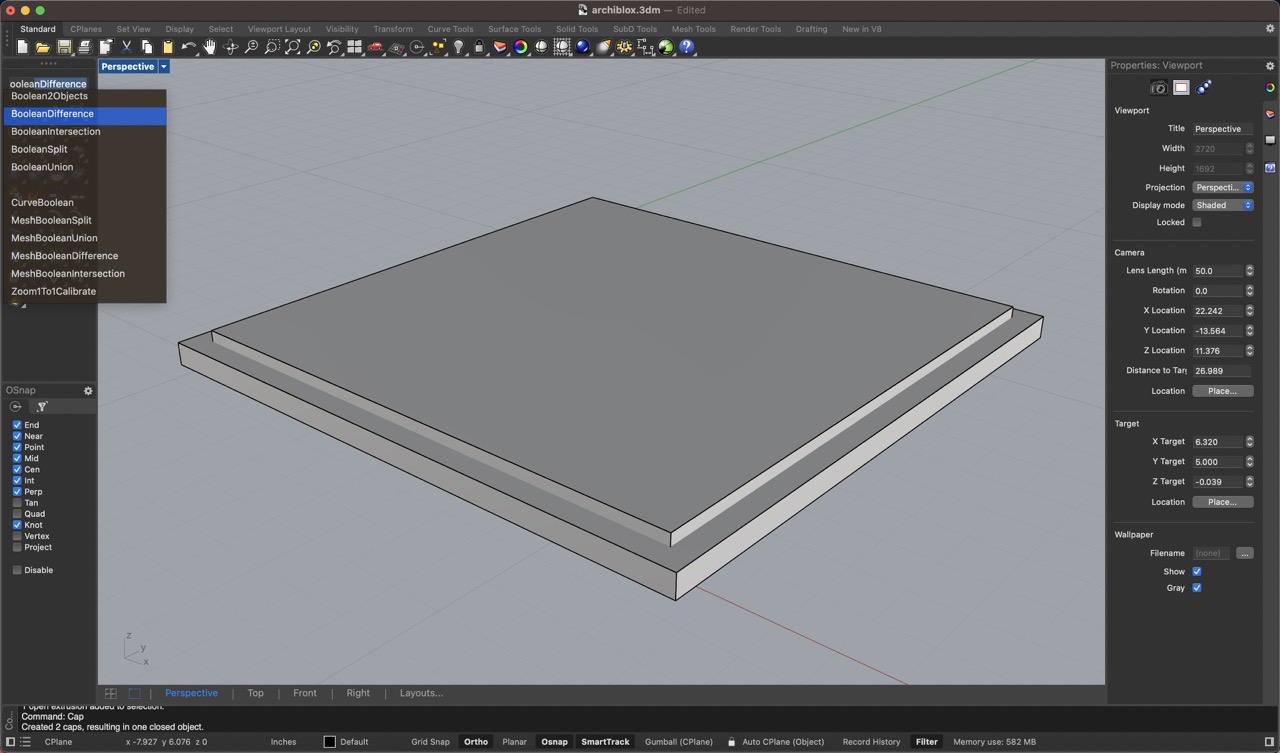Click the light bulb Hide/Show icon
This screenshot has width=1280, height=753.
point(458,47)
